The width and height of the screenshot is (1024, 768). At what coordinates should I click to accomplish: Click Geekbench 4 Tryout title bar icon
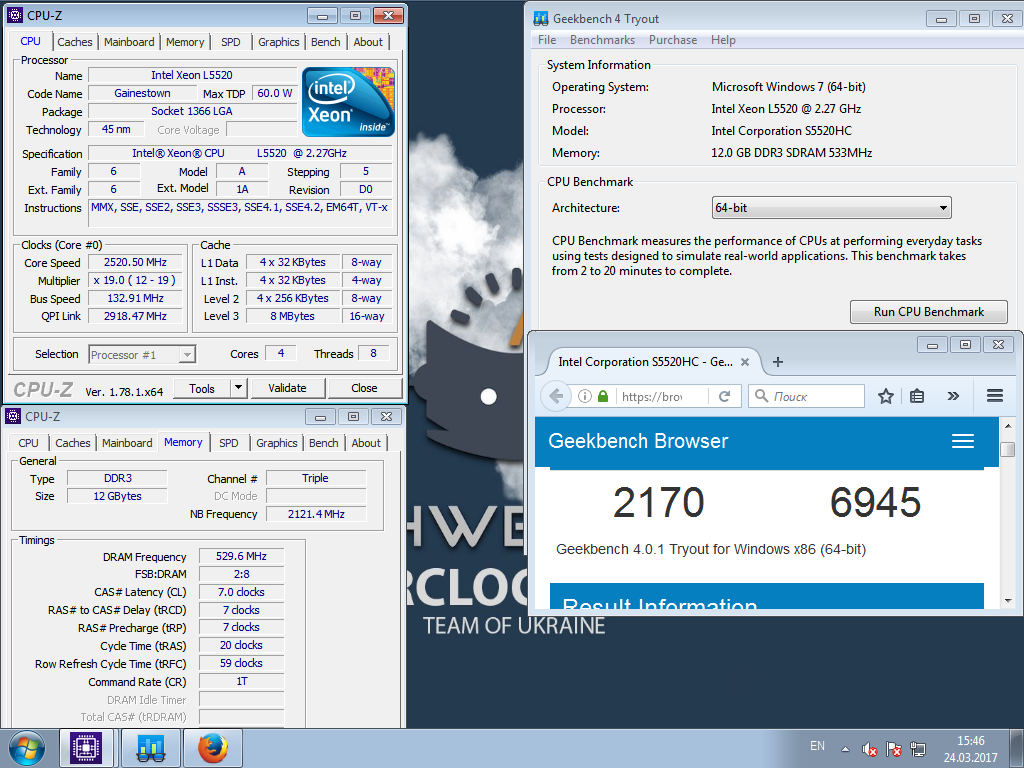point(541,18)
